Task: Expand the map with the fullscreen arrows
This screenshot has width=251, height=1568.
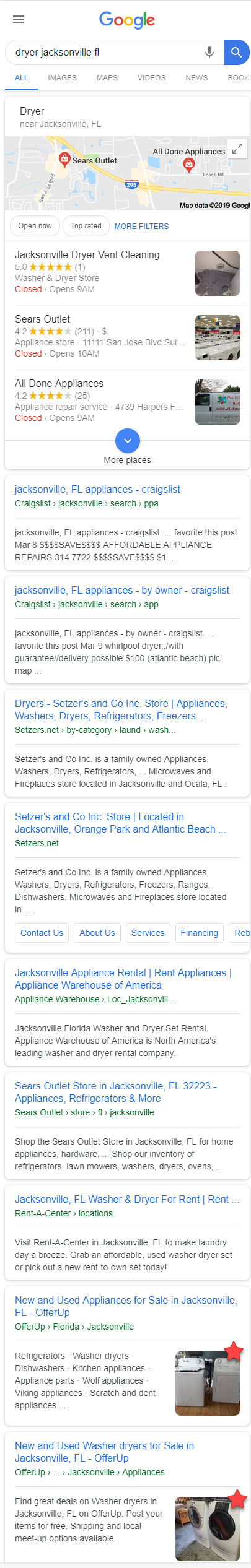Action: pos(237,149)
